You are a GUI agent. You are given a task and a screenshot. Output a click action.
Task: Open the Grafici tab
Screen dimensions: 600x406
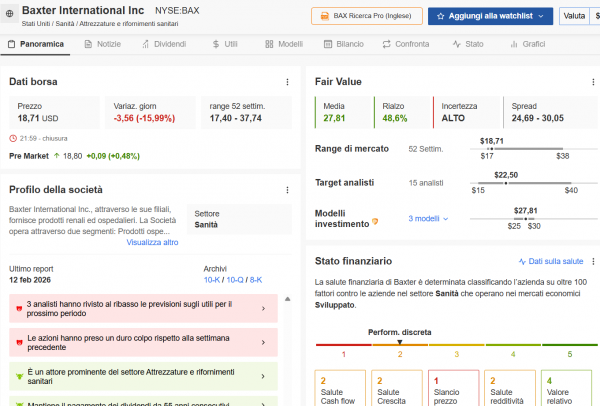click(526, 45)
